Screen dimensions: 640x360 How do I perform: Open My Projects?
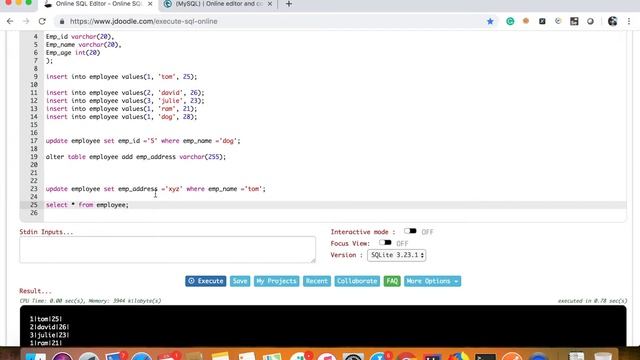coord(276,281)
